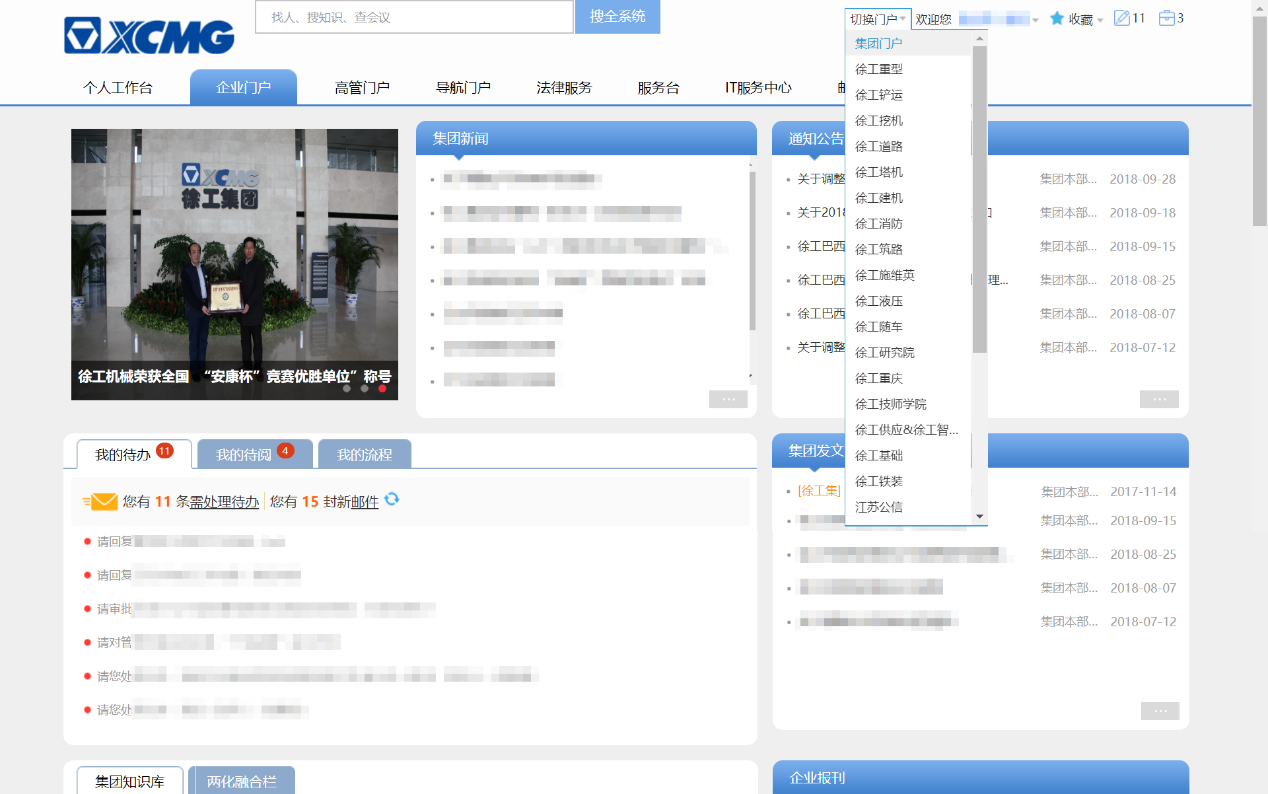Choose 徐工消防 in portal list
The width and height of the screenshot is (1268, 794).
coord(908,223)
